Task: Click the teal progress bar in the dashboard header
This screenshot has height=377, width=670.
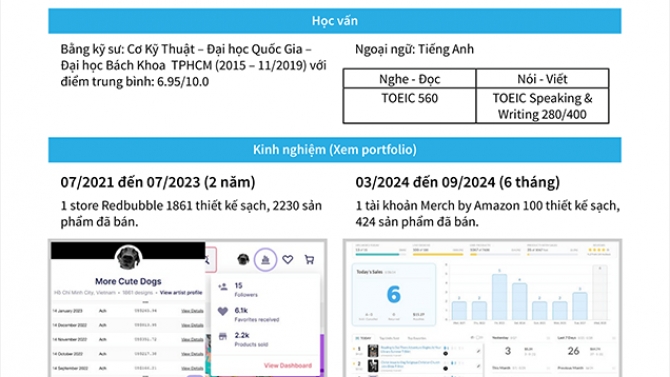Action: [380, 254]
